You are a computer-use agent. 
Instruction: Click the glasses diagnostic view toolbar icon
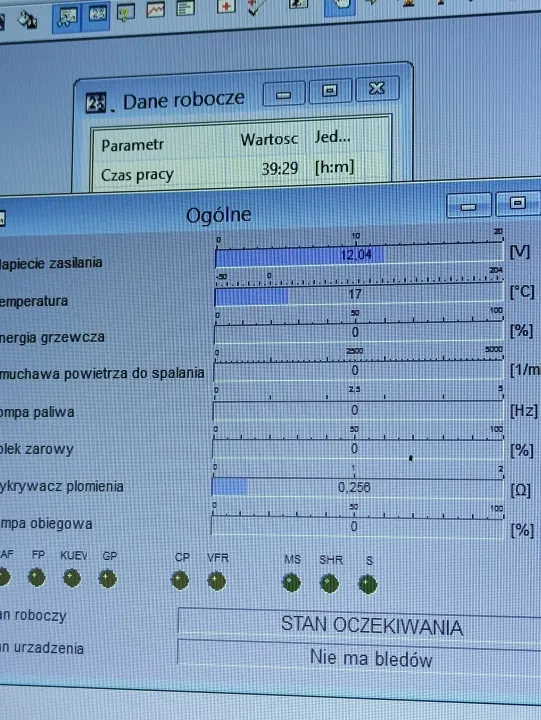[68, 19]
